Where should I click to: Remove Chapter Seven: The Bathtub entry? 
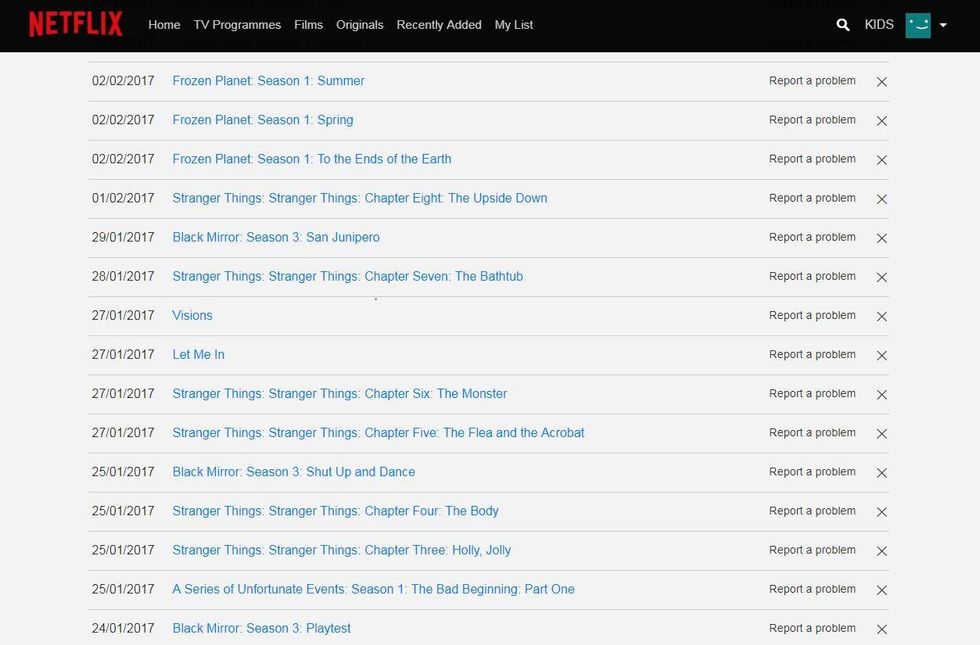click(882, 277)
